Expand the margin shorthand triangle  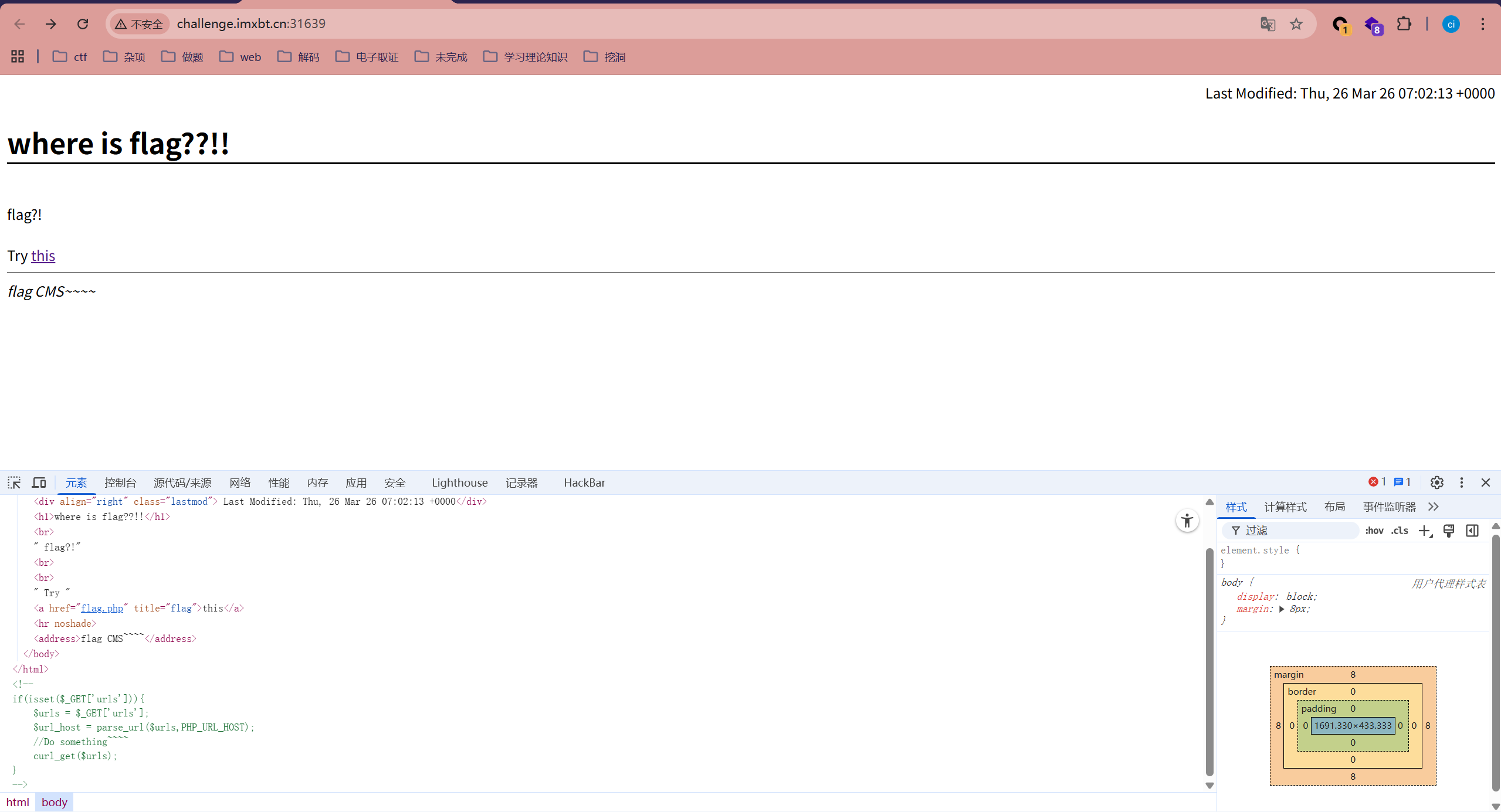point(1282,609)
